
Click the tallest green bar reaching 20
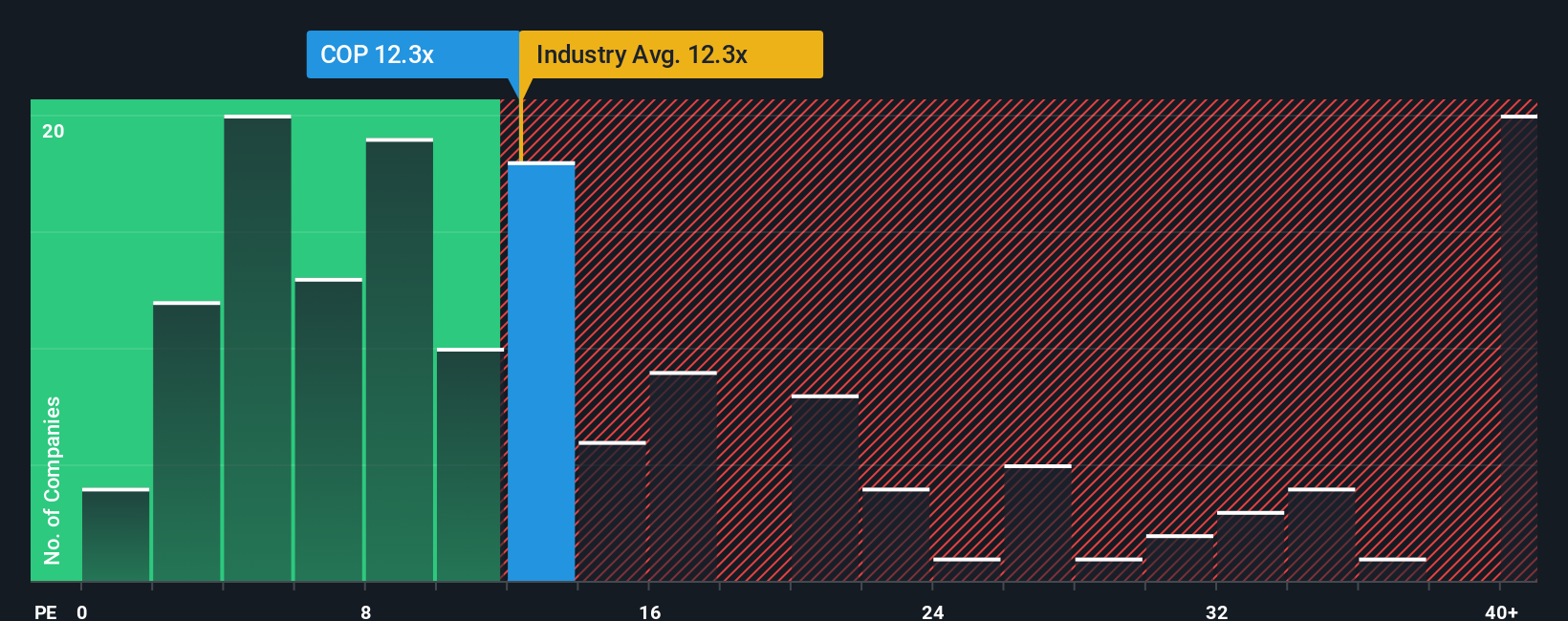(257, 348)
